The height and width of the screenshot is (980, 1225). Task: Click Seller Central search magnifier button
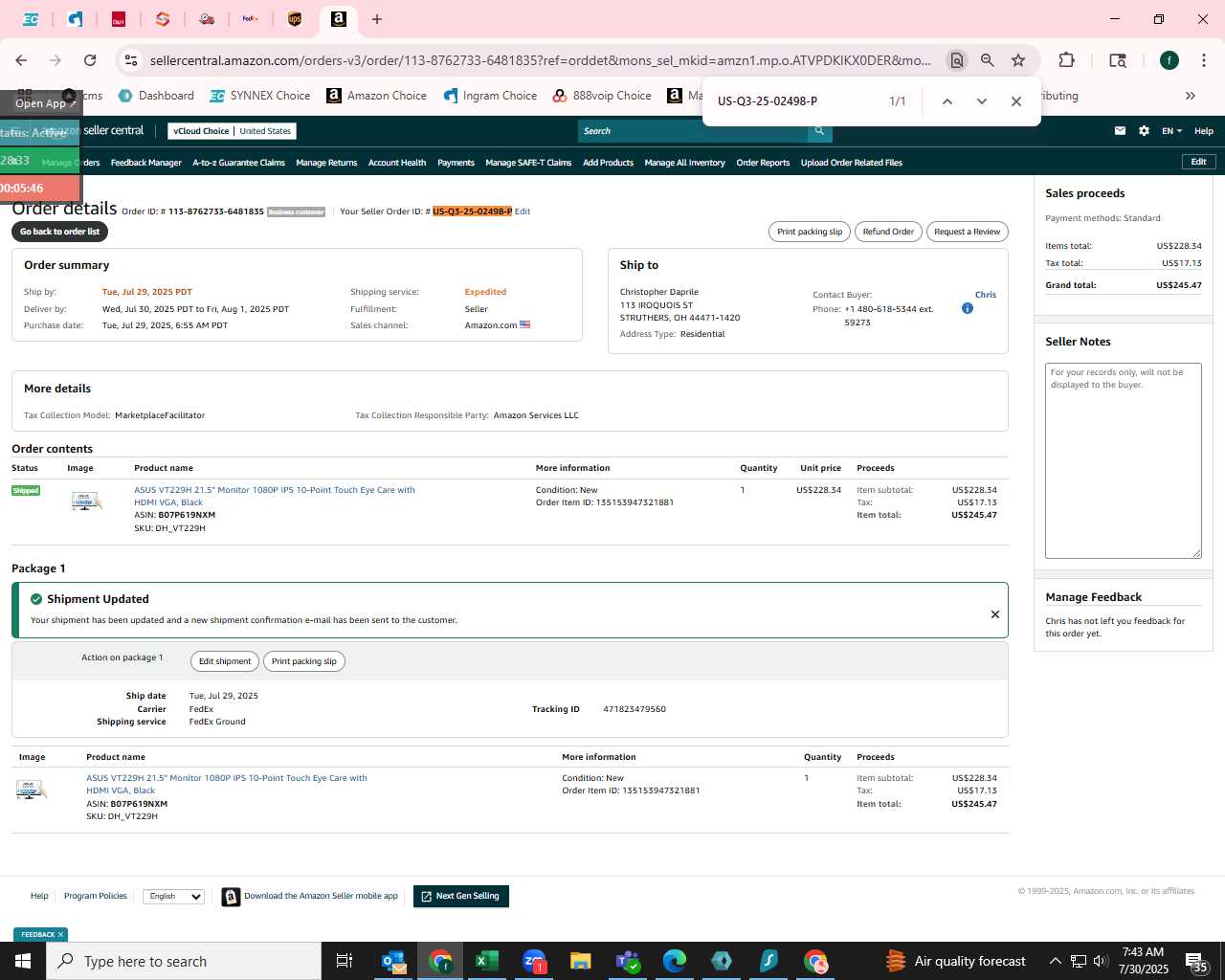coord(819,131)
